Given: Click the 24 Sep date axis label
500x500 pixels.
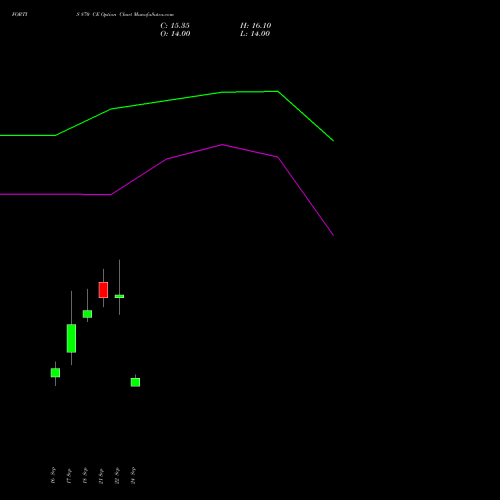Looking at the screenshot, I should 133,475.
